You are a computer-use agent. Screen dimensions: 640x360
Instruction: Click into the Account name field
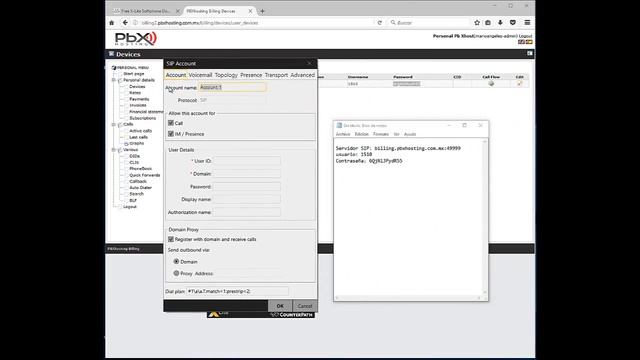233,87
